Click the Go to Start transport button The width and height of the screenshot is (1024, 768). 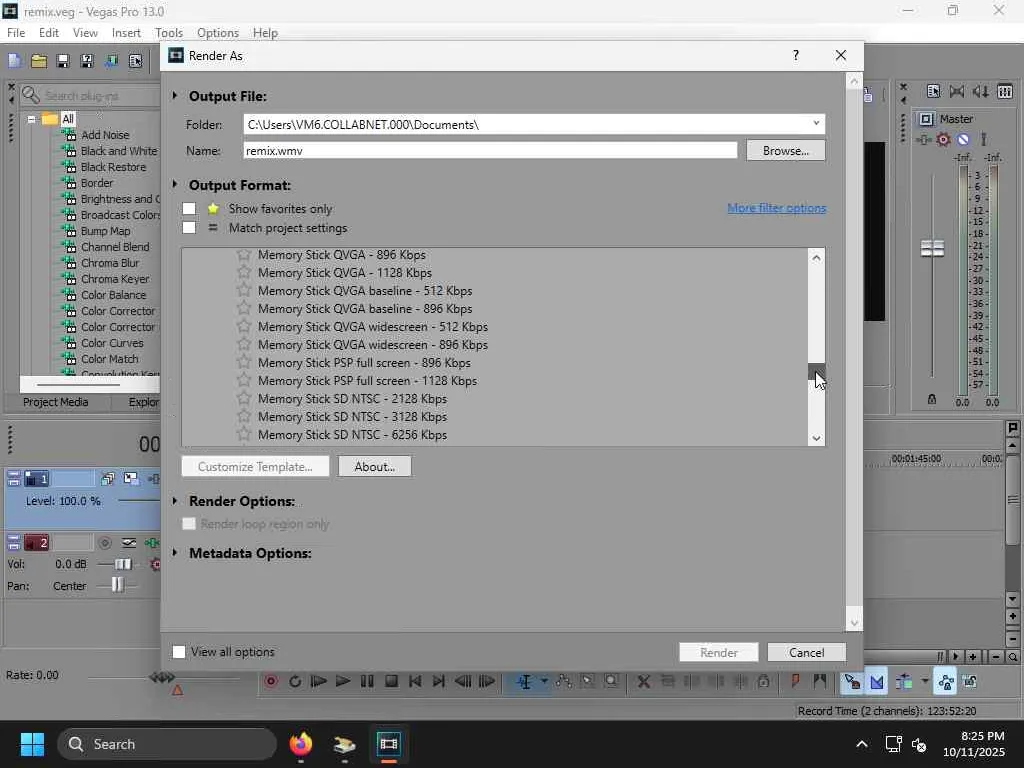[x=415, y=682]
